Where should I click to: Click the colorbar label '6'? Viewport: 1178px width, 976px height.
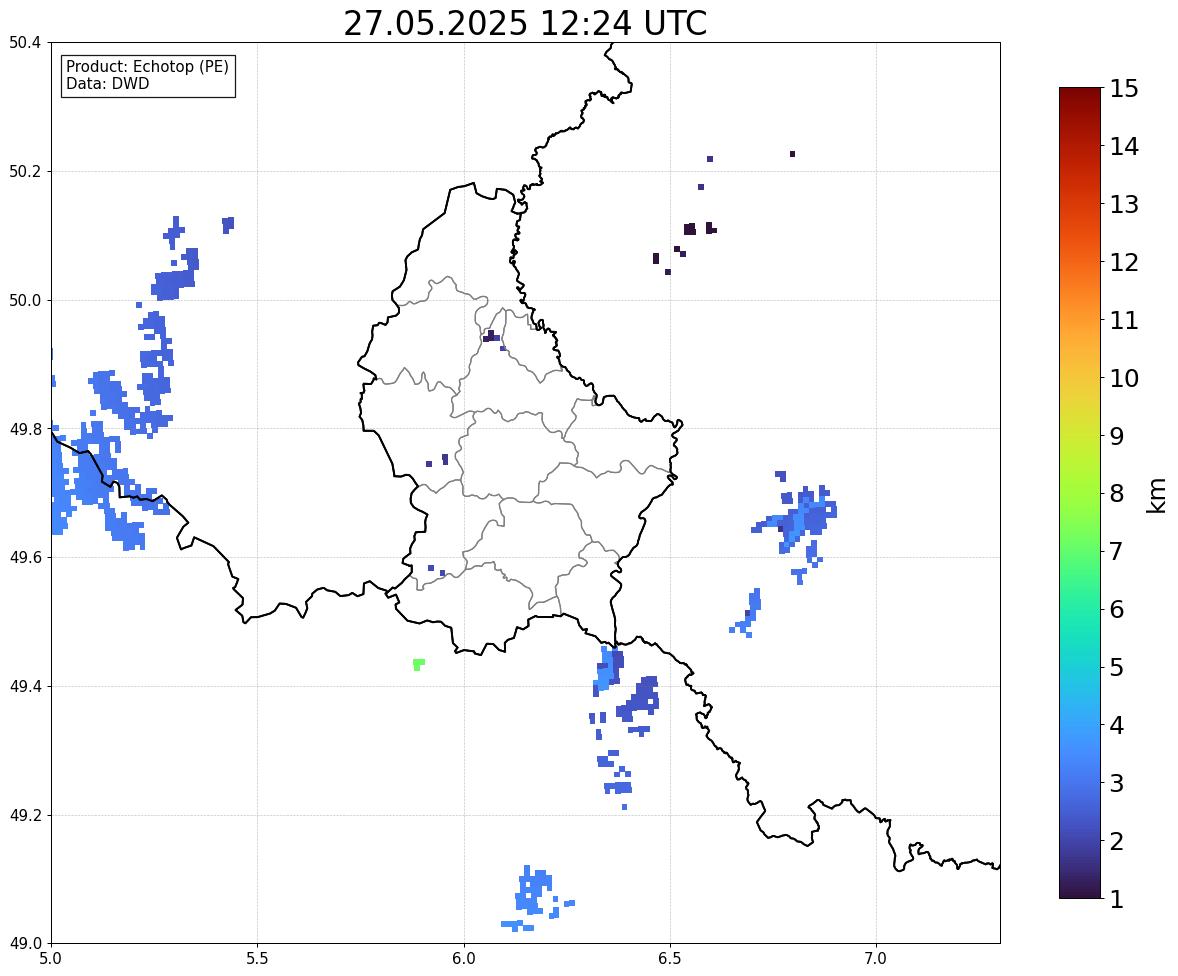1117,609
